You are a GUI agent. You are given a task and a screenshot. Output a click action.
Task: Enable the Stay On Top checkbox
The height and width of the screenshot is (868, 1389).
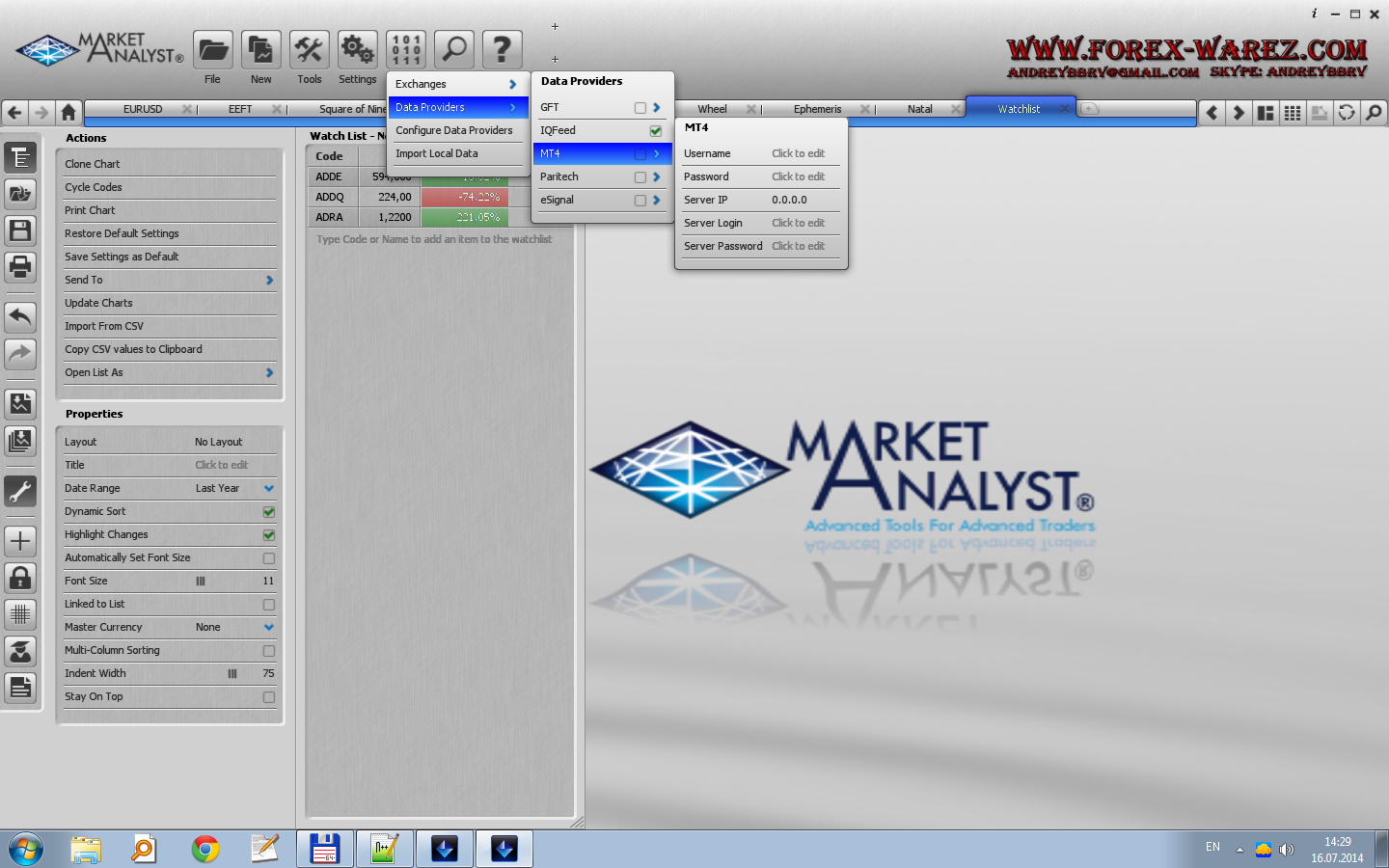269,697
